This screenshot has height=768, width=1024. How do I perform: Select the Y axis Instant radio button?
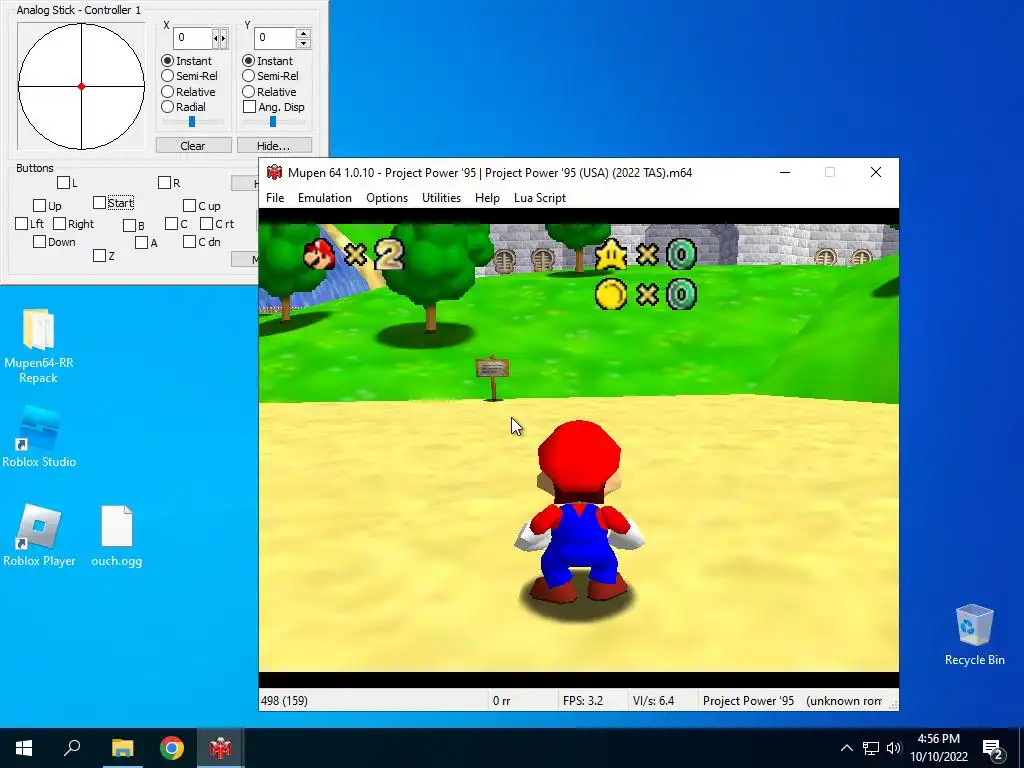pyautogui.click(x=248, y=60)
